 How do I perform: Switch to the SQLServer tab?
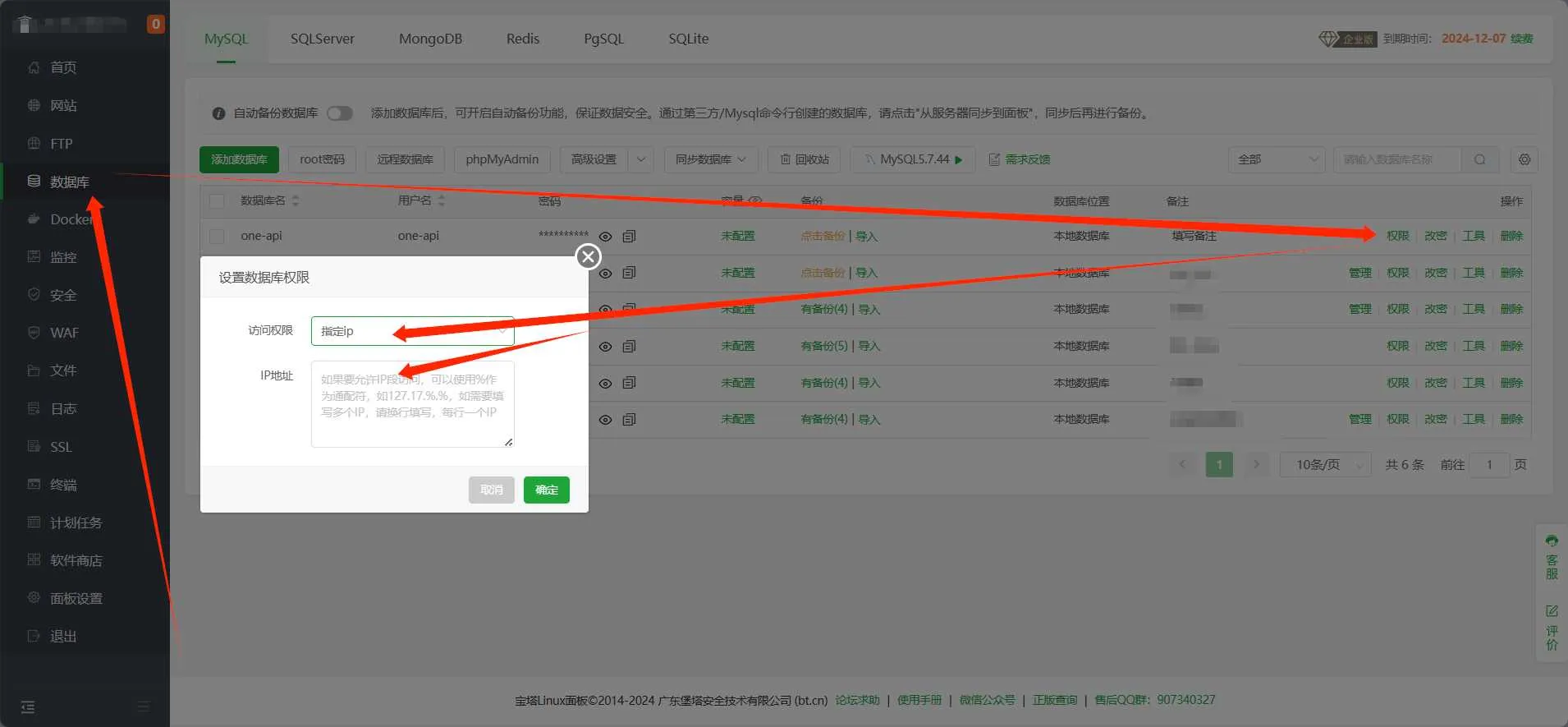pyautogui.click(x=322, y=39)
